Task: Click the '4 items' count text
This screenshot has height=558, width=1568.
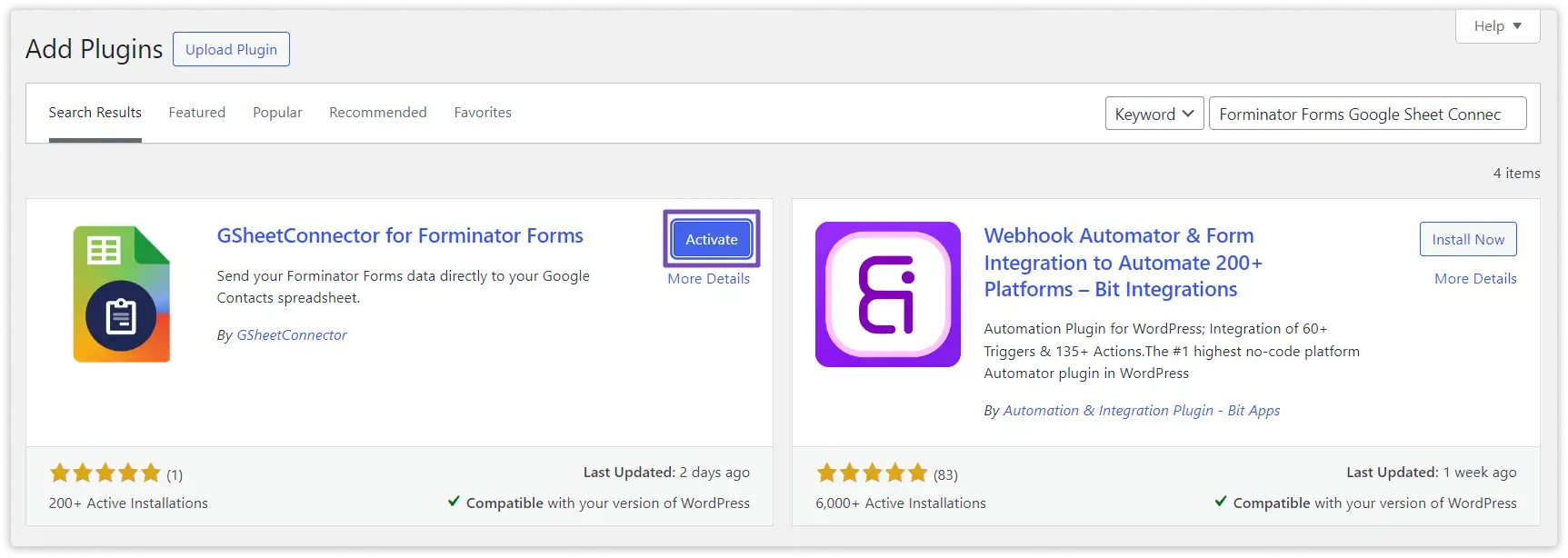Action: point(1516,174)
